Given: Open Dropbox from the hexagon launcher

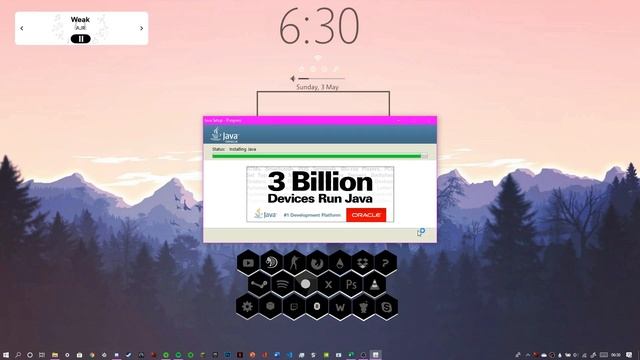Looking at the screenshot, I should tap(362, 263).
